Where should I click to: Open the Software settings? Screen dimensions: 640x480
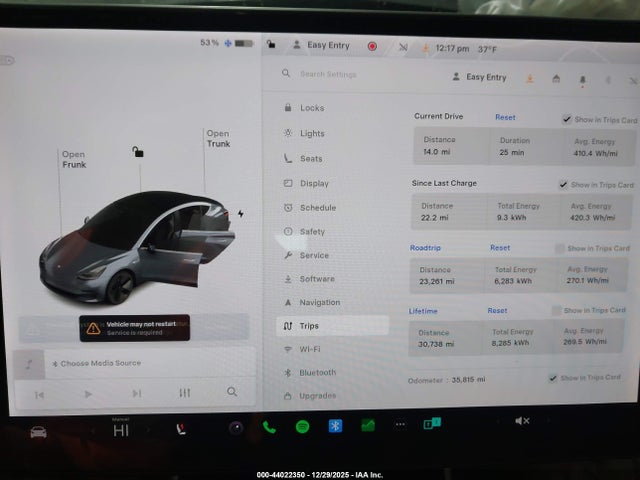click(309, 279)
